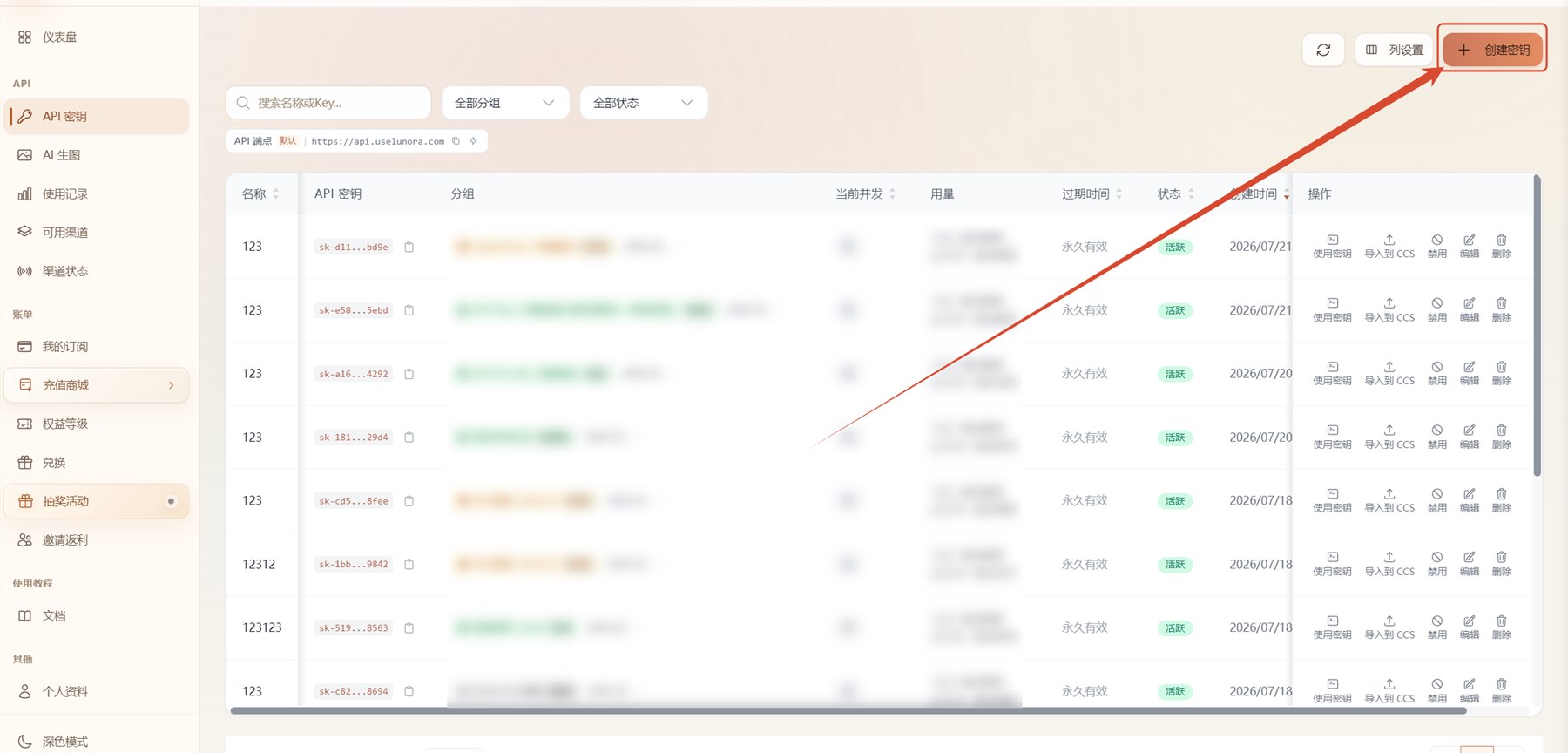Edit the sk-a16...4292 key row
Viewport: 1568px width, 753px height.
click(1470, 373)
